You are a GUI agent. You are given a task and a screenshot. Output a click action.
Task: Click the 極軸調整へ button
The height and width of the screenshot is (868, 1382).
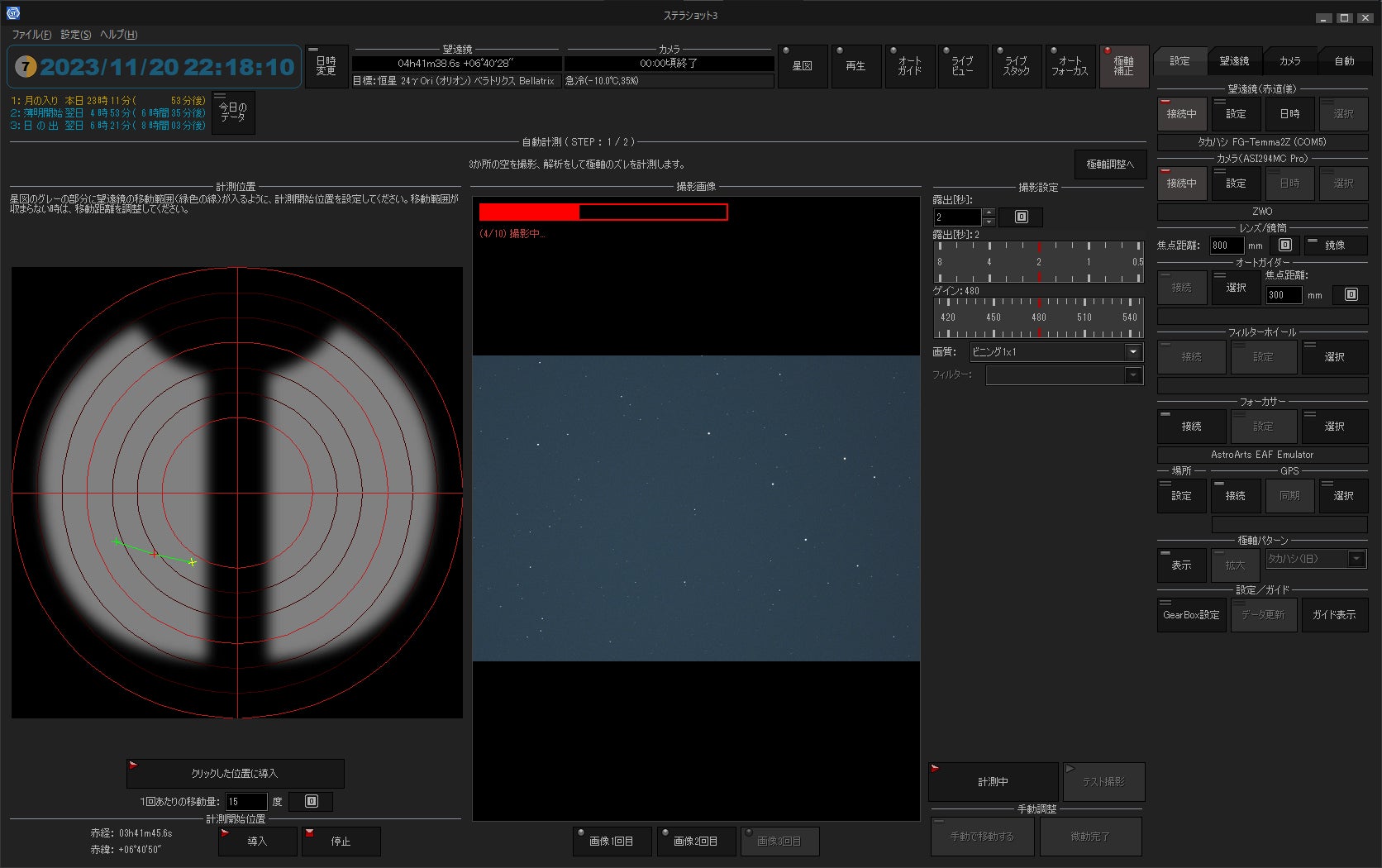[1109, 165]
